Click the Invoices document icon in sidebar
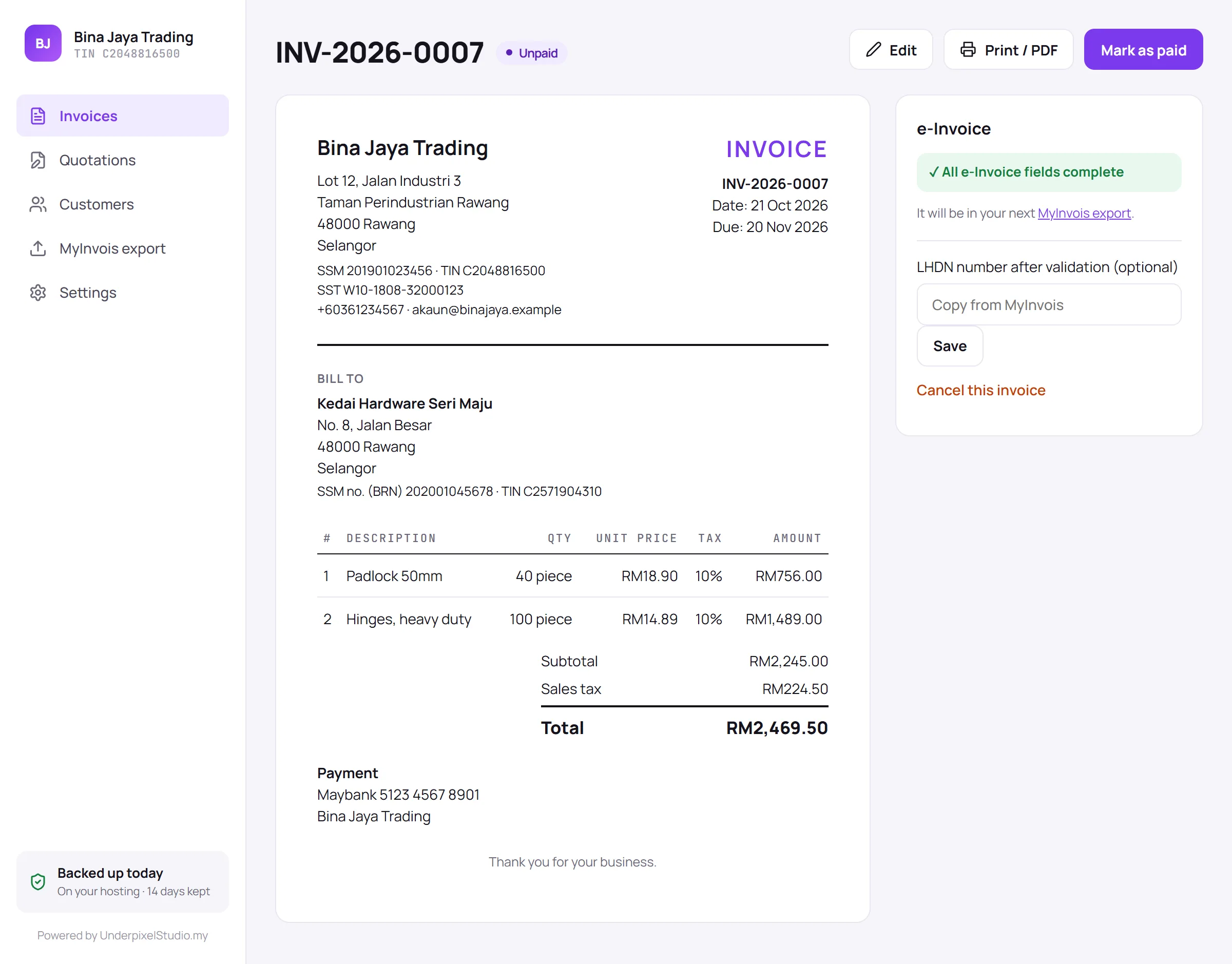Image resolution: width=1232 pixels, height=964 pixels. coord(38,115)
